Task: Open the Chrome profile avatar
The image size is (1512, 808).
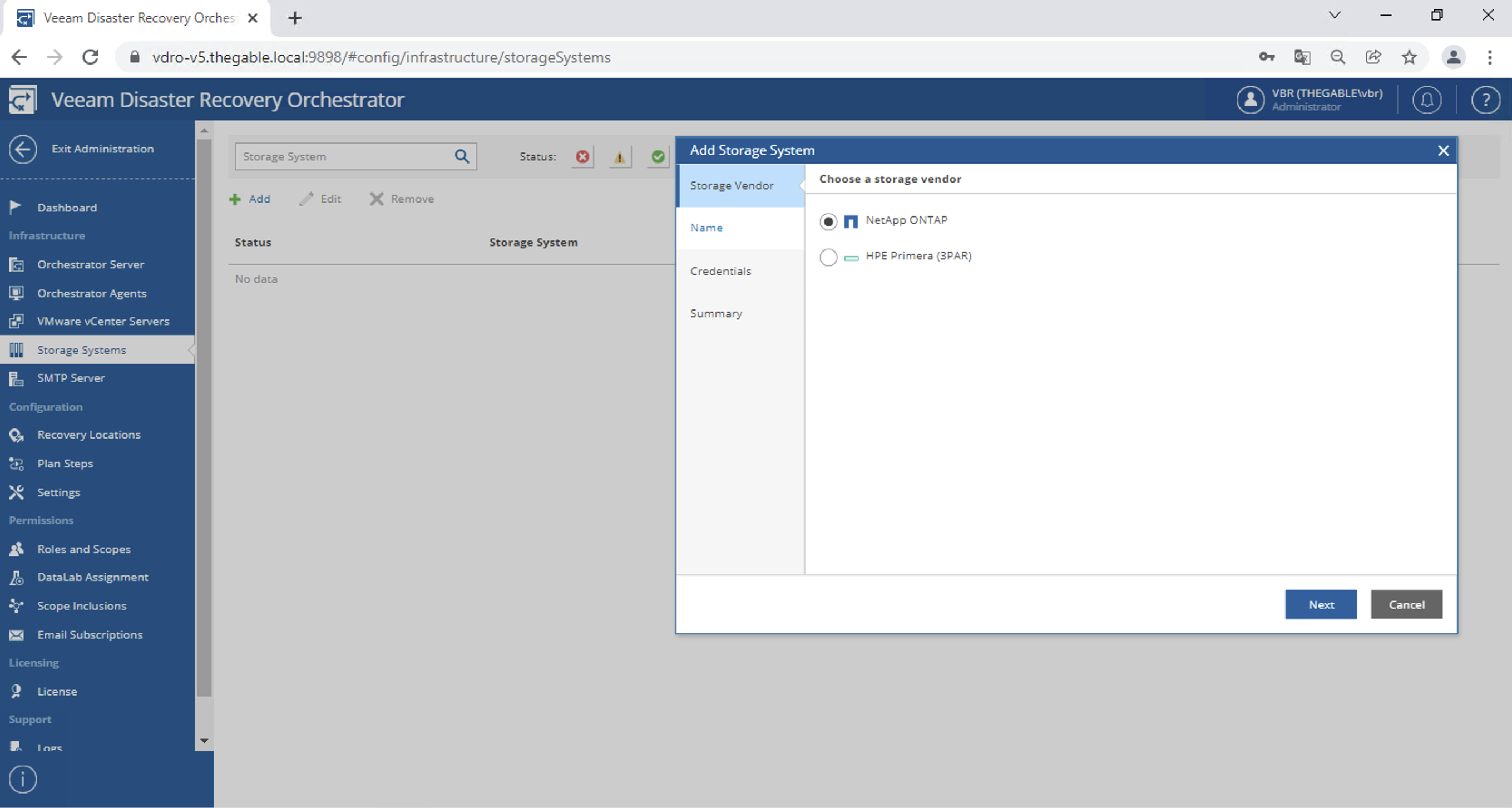Action: pyautogui.click(x=1453, y=57)
